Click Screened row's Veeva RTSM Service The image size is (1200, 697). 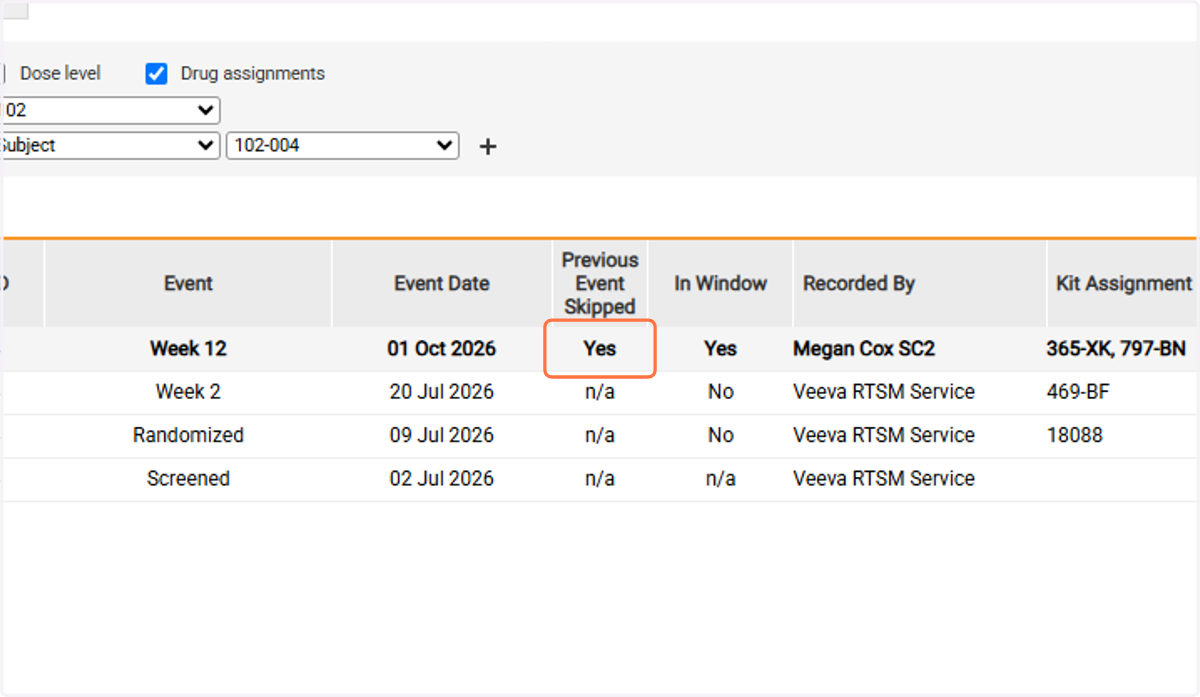[x=884, y=478]
